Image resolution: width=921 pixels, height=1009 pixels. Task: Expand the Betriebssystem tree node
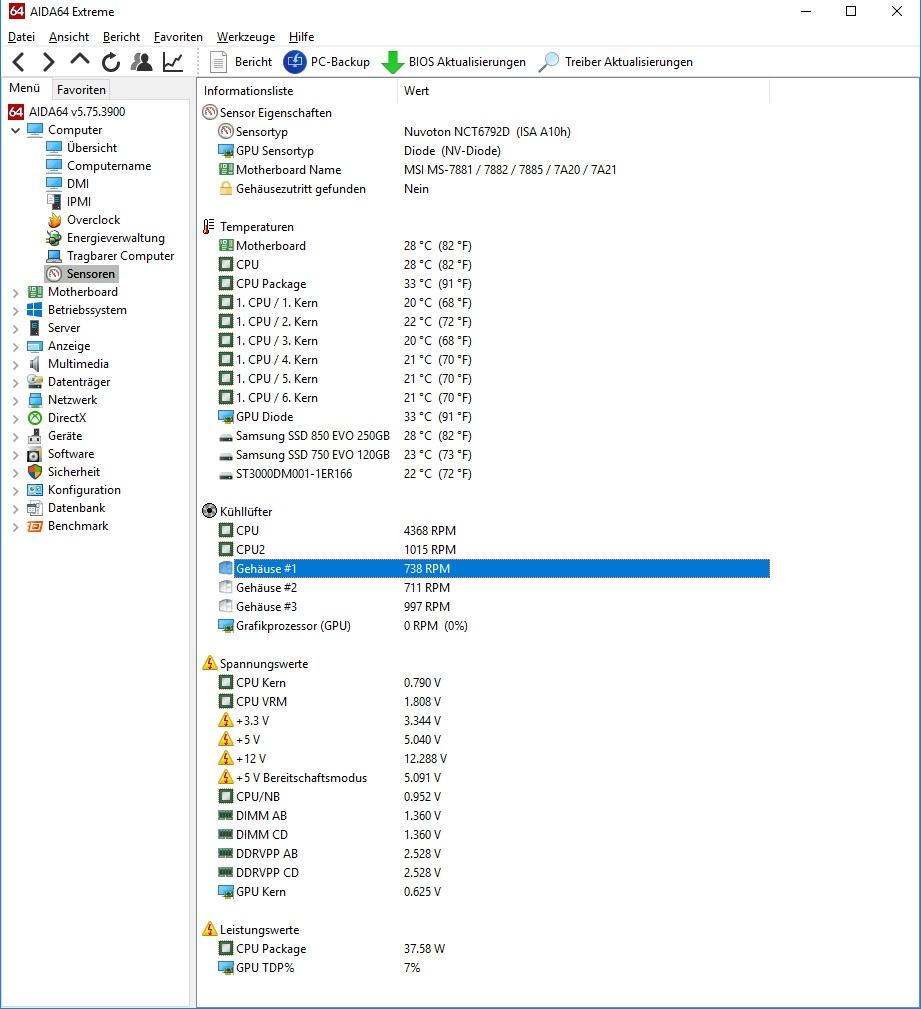pyautogui.click(x=15, y=310)
